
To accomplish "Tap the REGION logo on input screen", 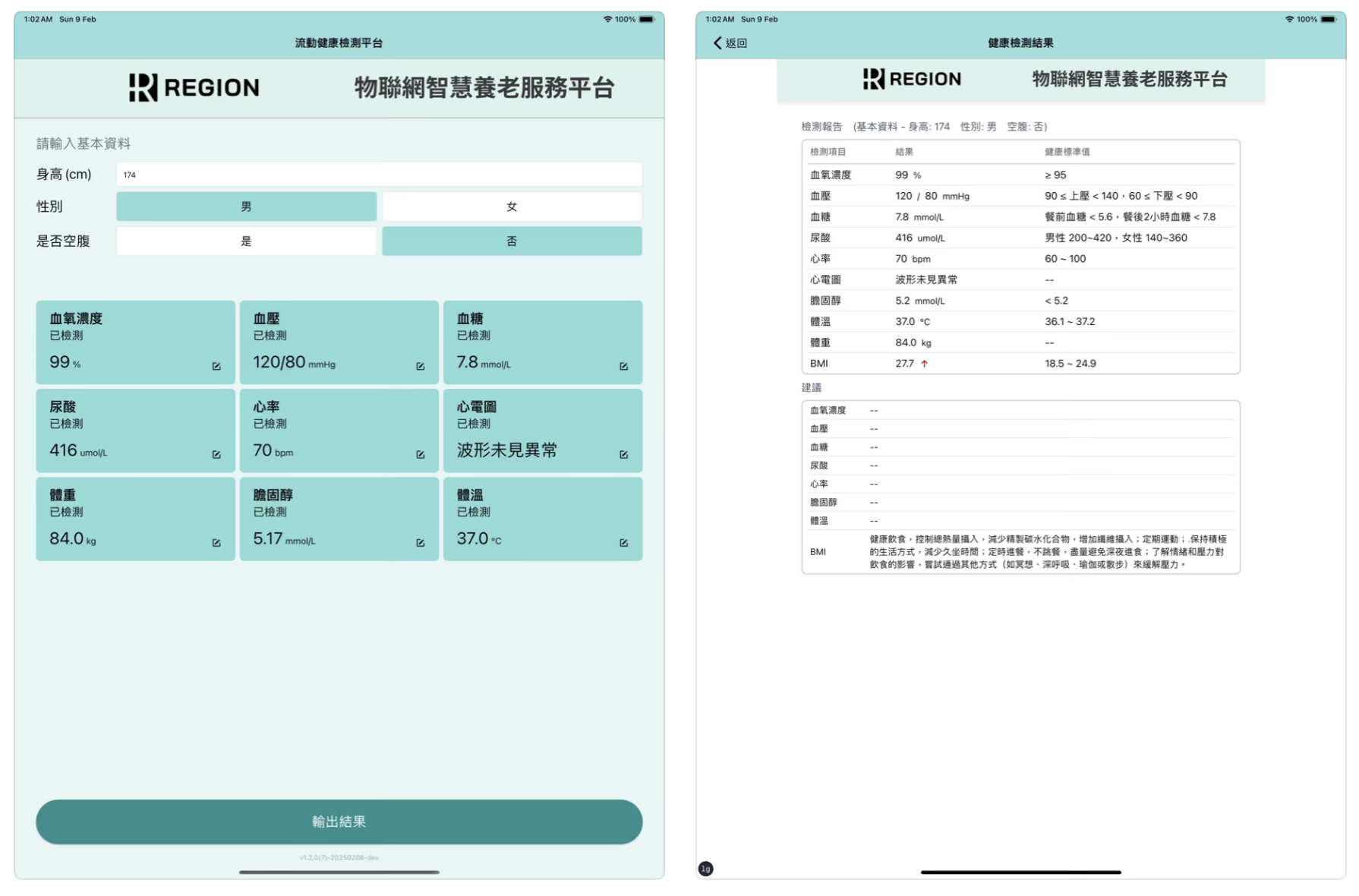I will click(194, 87).
